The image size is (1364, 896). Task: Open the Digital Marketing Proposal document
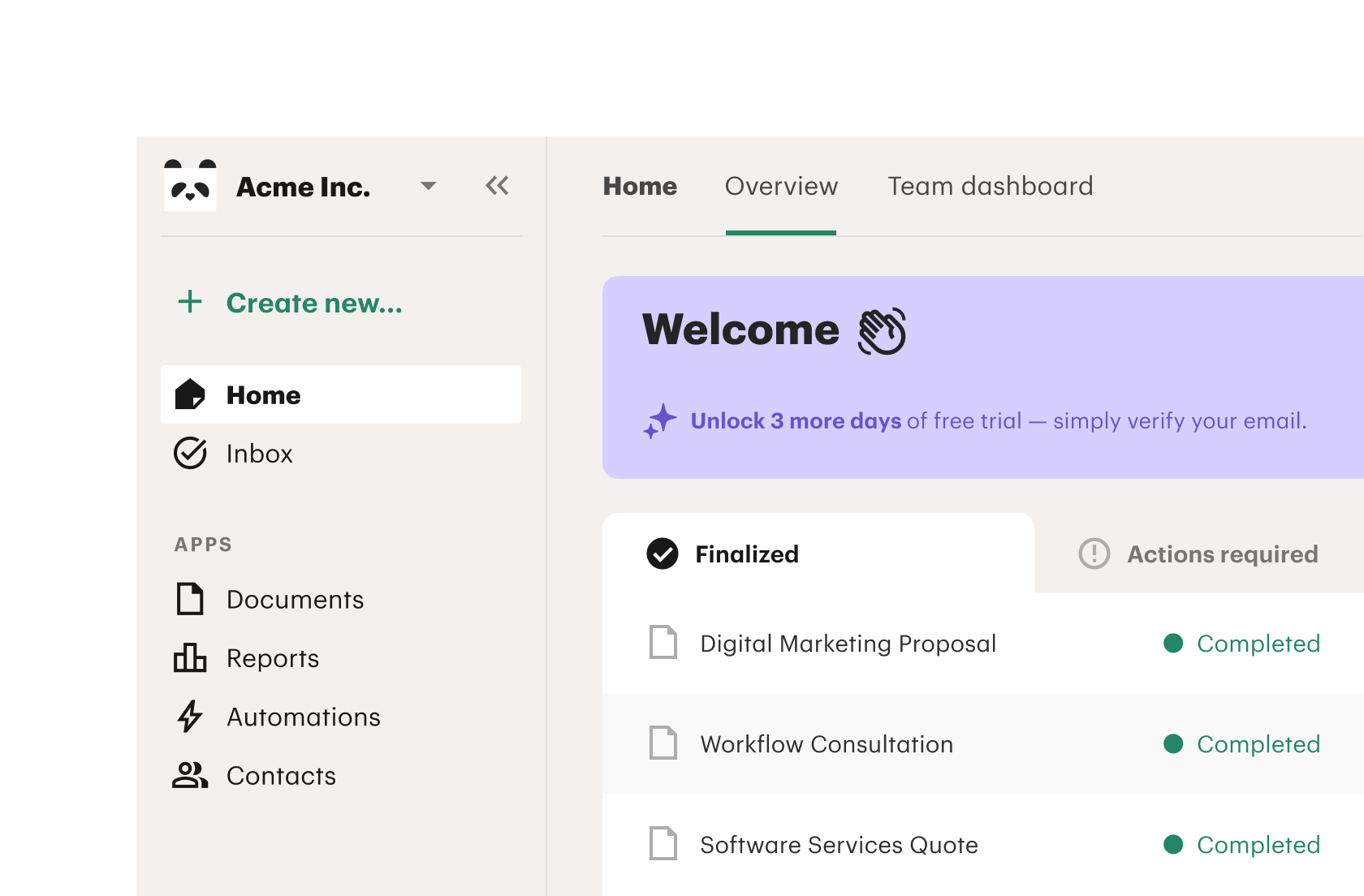click(848, 643)
